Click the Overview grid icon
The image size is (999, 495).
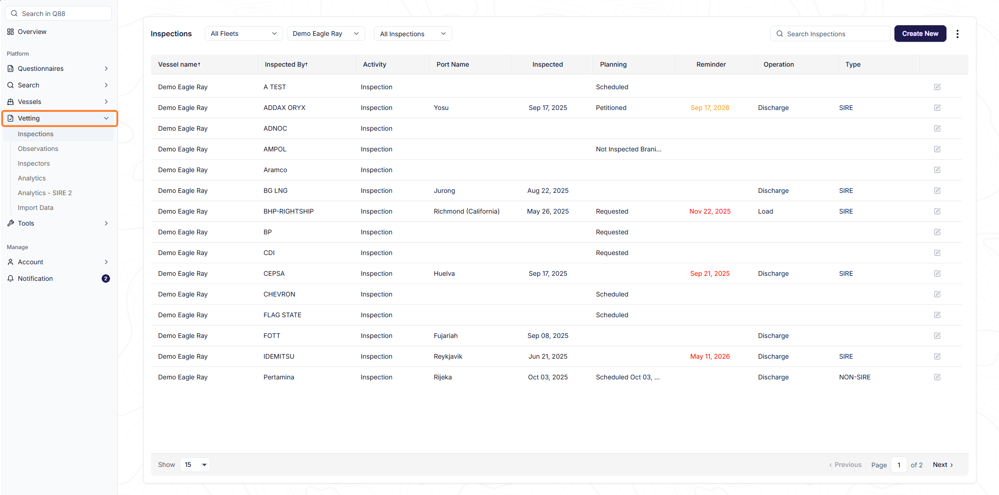point(10,31)
